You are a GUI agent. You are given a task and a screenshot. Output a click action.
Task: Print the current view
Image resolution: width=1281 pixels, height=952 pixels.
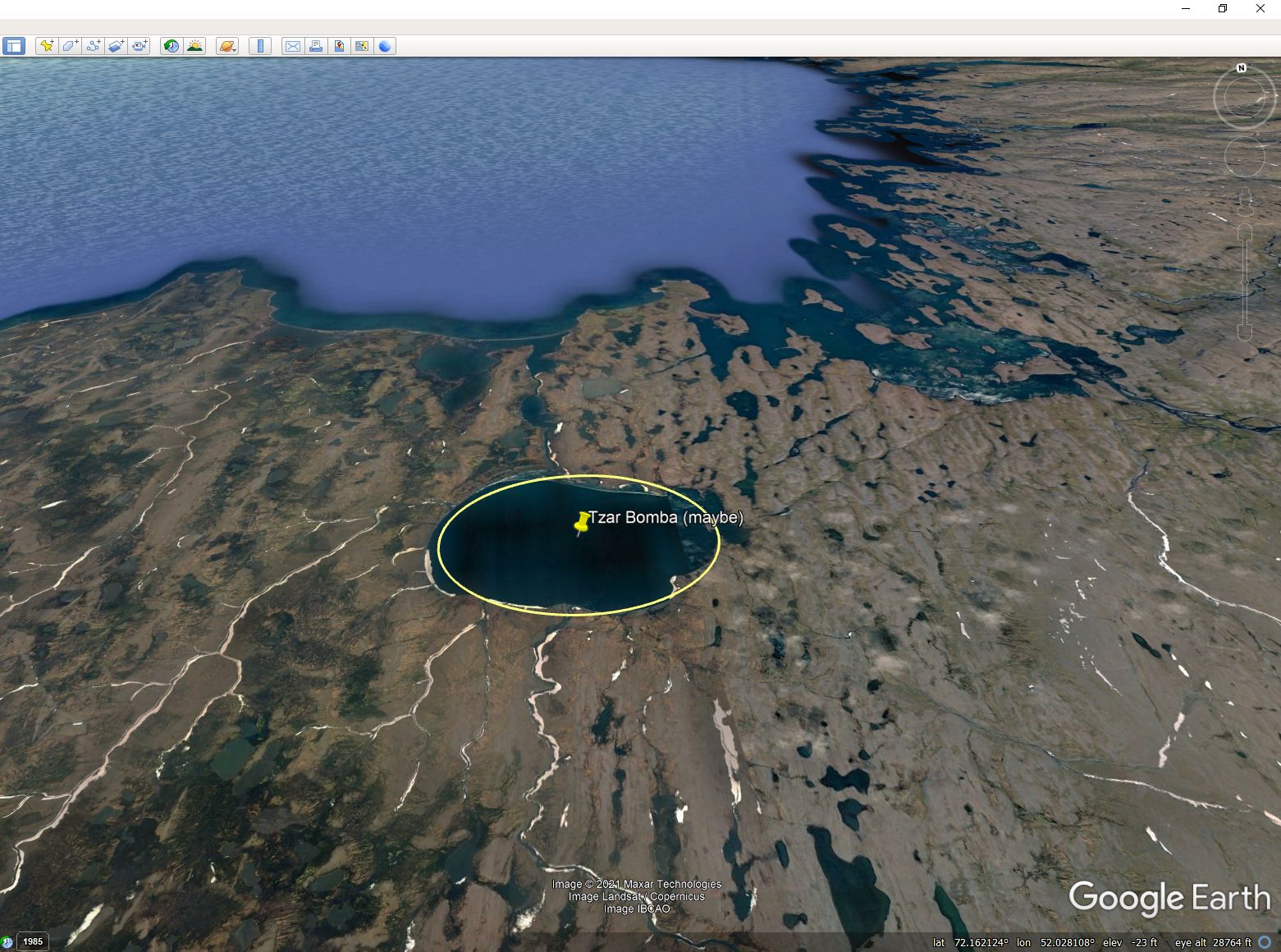pyautogui.click(x=315, y=46)
